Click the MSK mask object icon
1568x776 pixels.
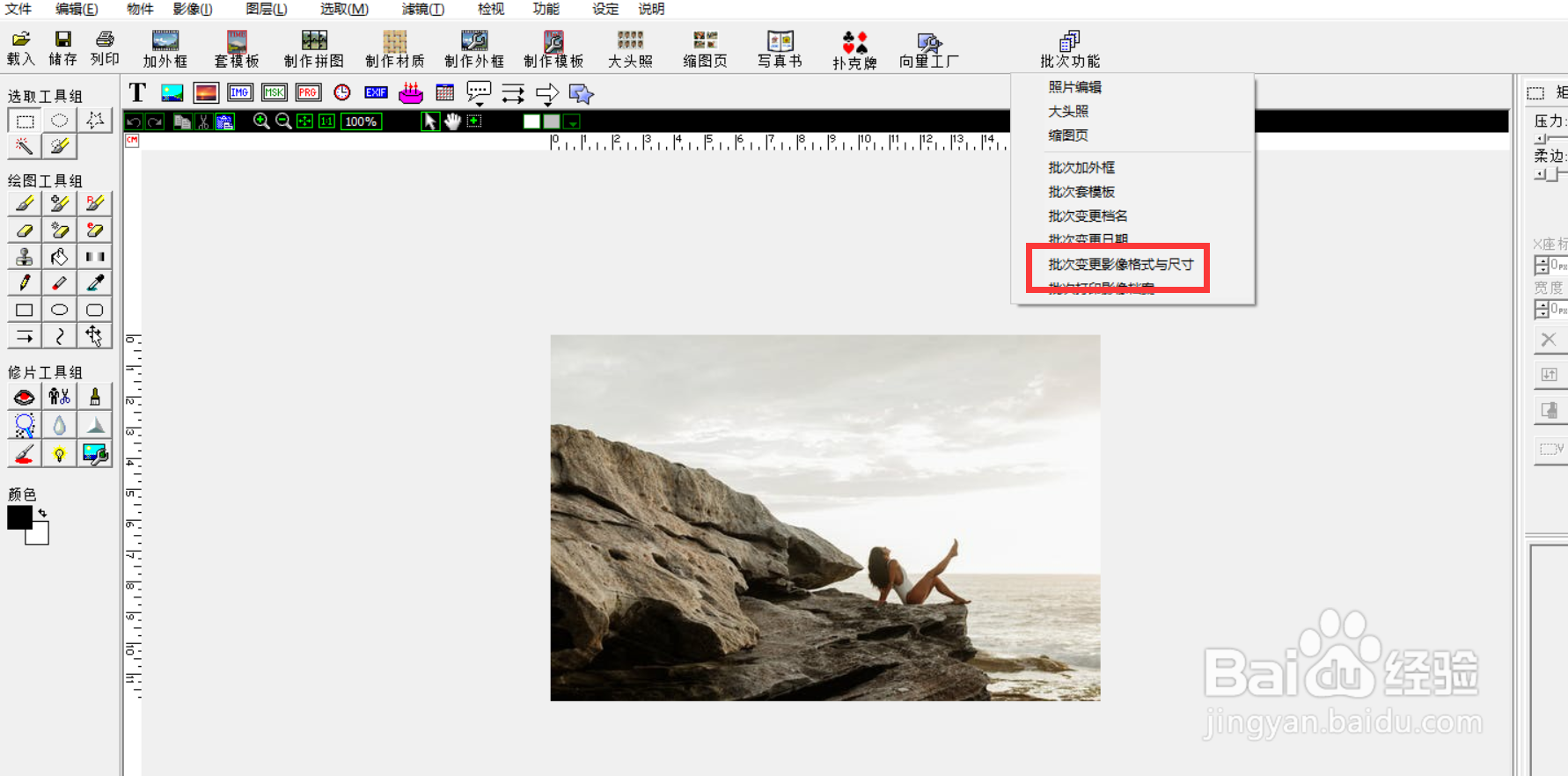(275, 92)
